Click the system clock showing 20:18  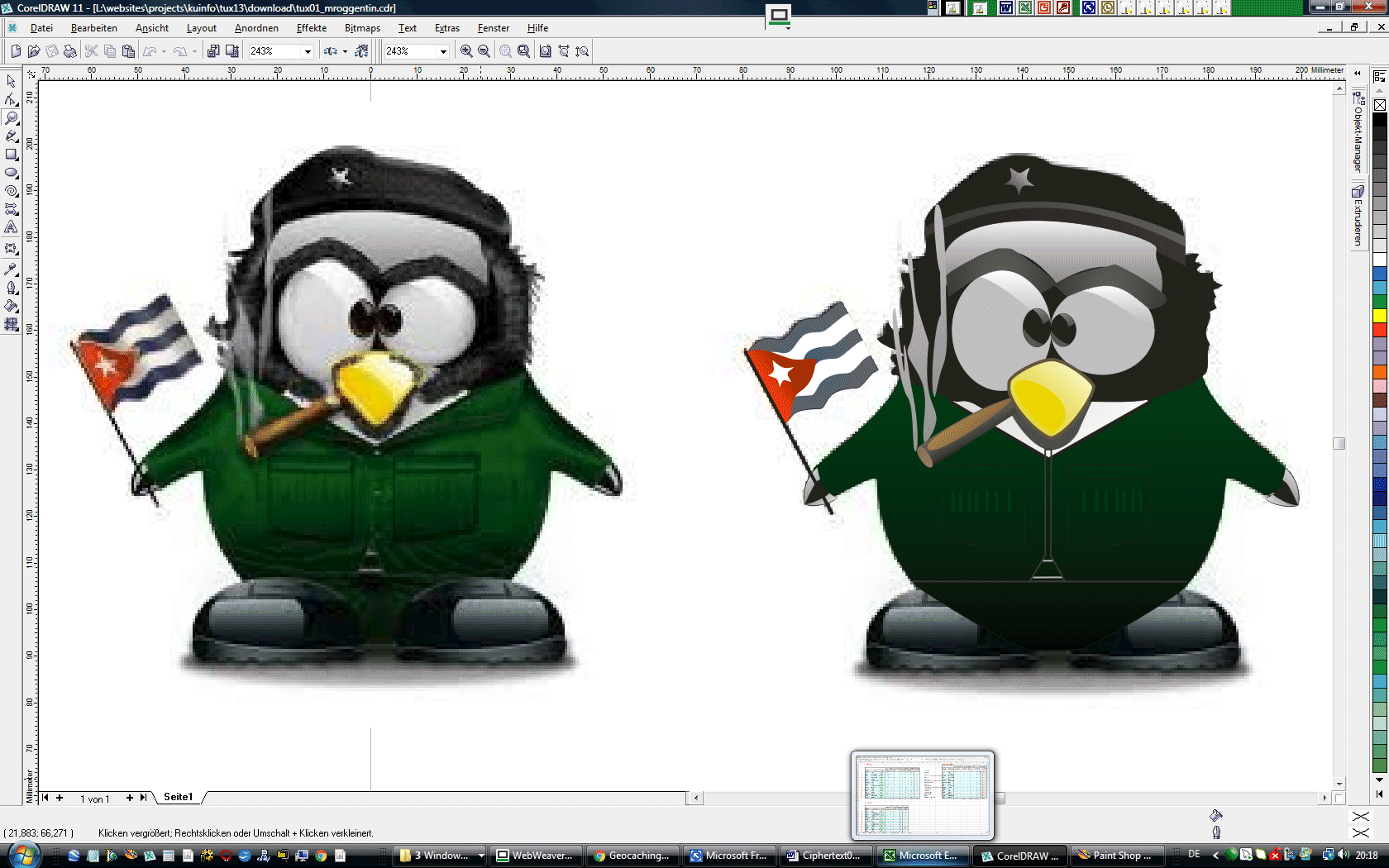coord(1367,855)
